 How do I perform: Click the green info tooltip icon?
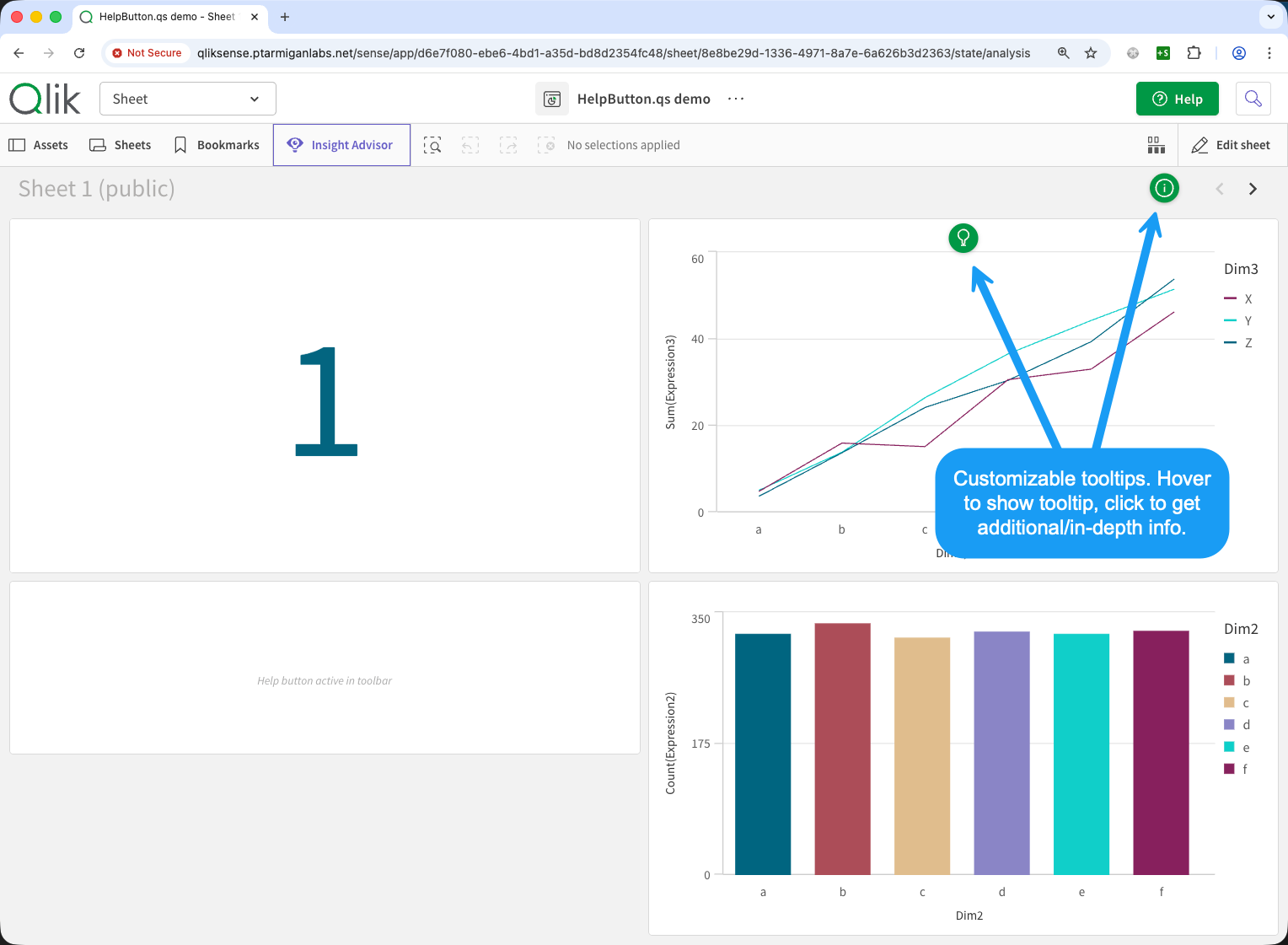[x=1164, y=188]
